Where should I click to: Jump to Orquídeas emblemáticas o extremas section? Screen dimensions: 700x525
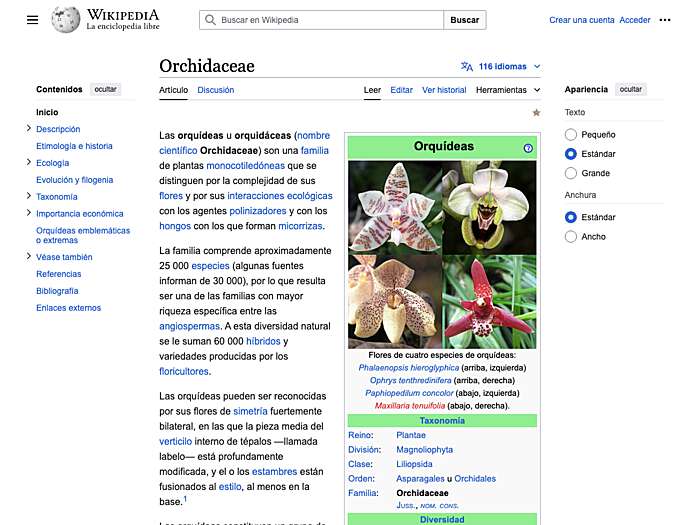click(x=83, y=235)
